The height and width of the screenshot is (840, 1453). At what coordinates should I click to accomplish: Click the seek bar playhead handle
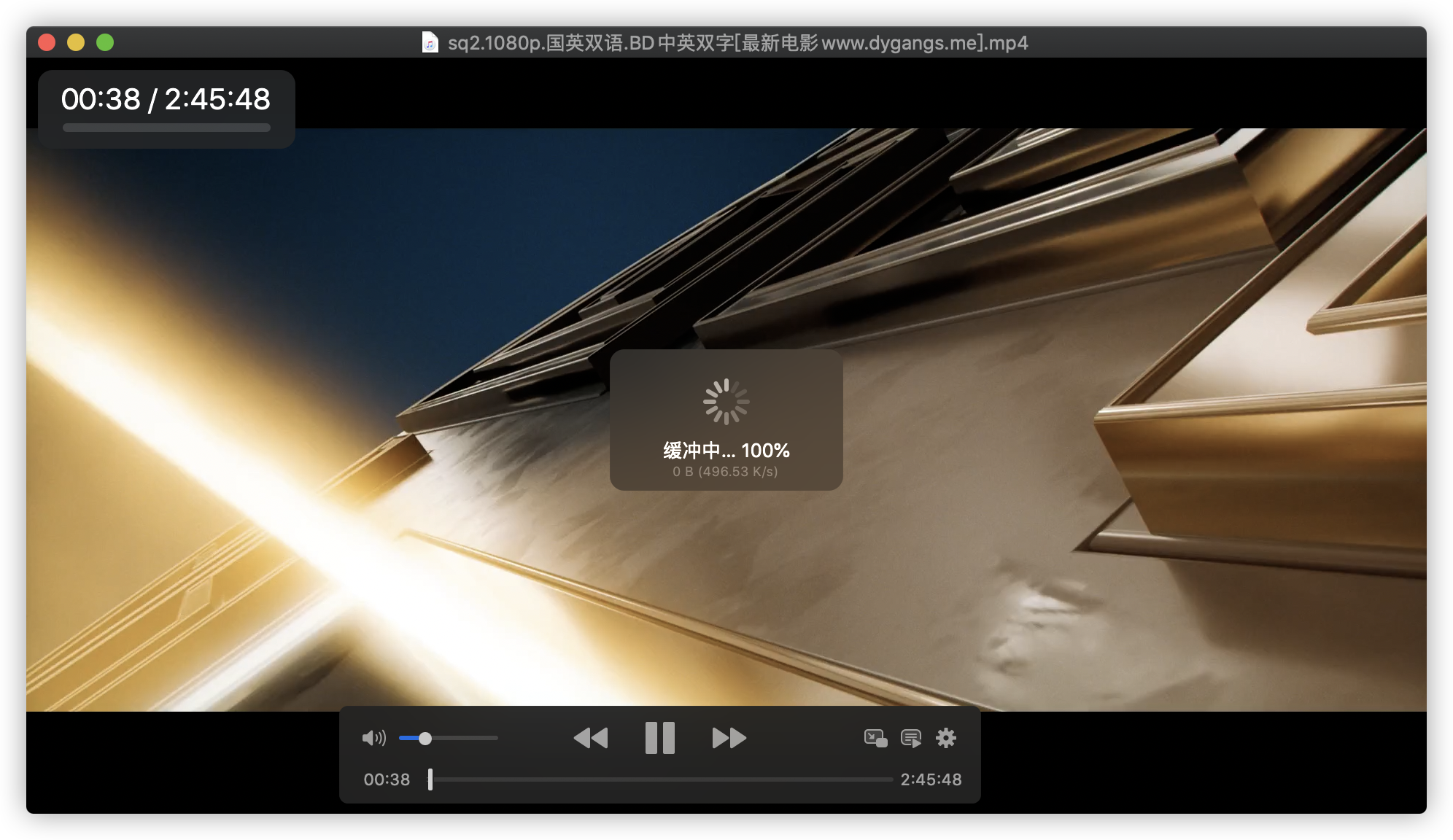pos(430,779)
